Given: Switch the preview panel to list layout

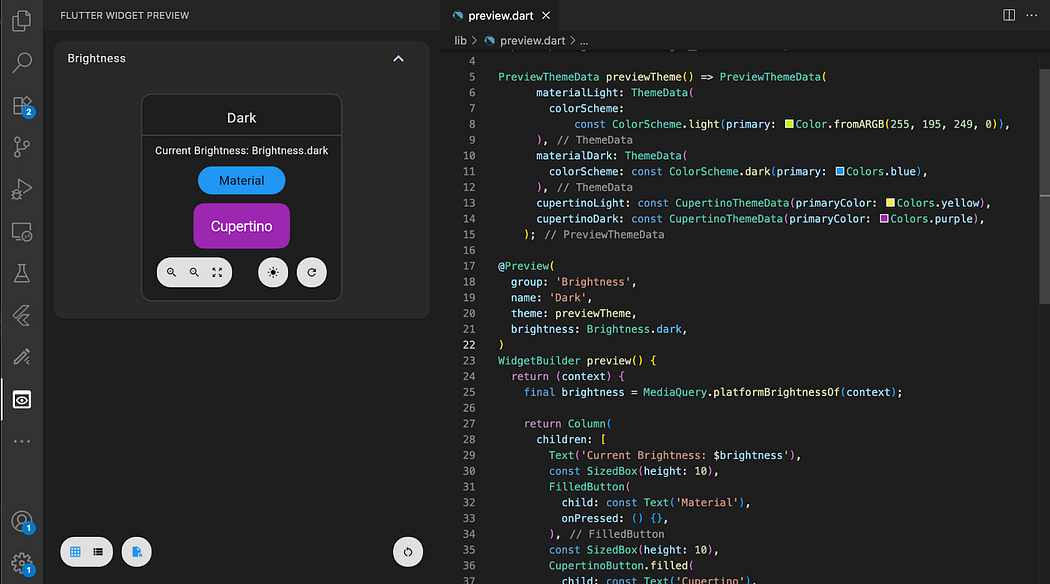Looking at the screenshot, I should (97, 551).
